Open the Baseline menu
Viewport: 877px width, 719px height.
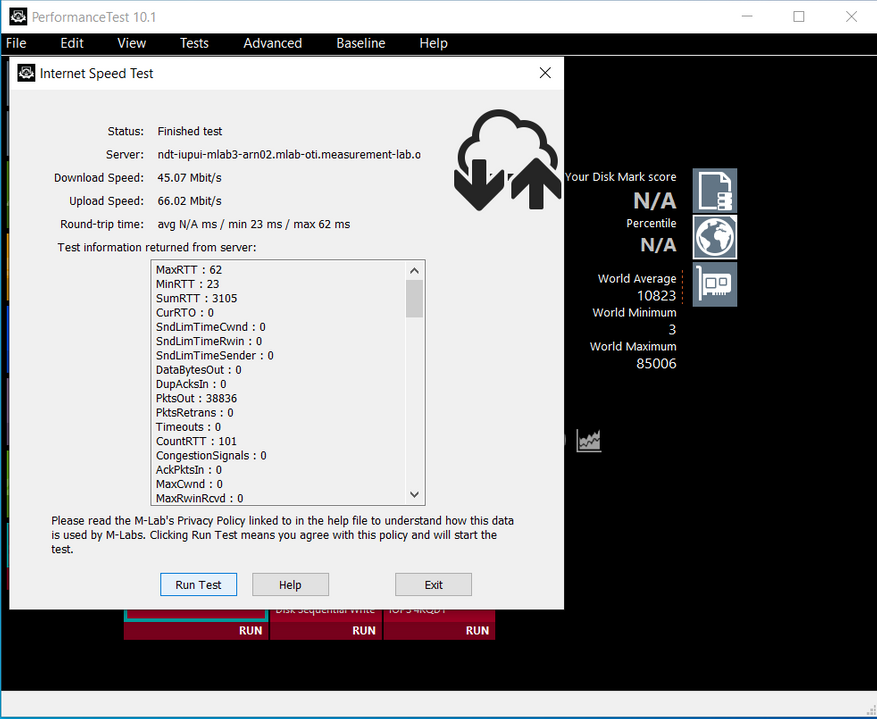(361, 43)
